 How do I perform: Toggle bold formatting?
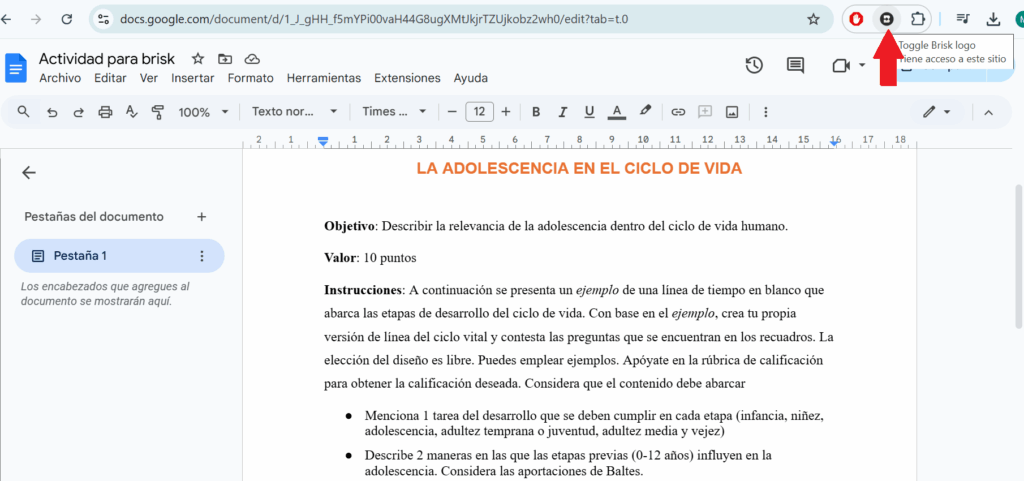pyautogui.click(x=536, y=112)
